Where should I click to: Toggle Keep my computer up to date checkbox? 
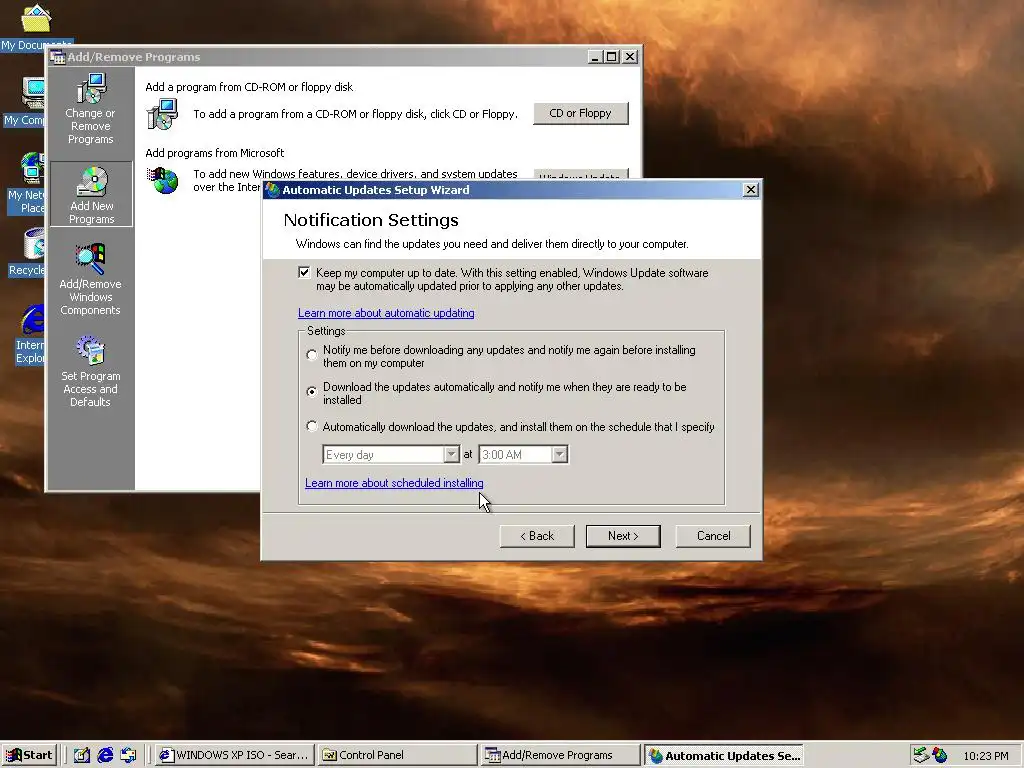pyautogui.click(x=304, y=272)
